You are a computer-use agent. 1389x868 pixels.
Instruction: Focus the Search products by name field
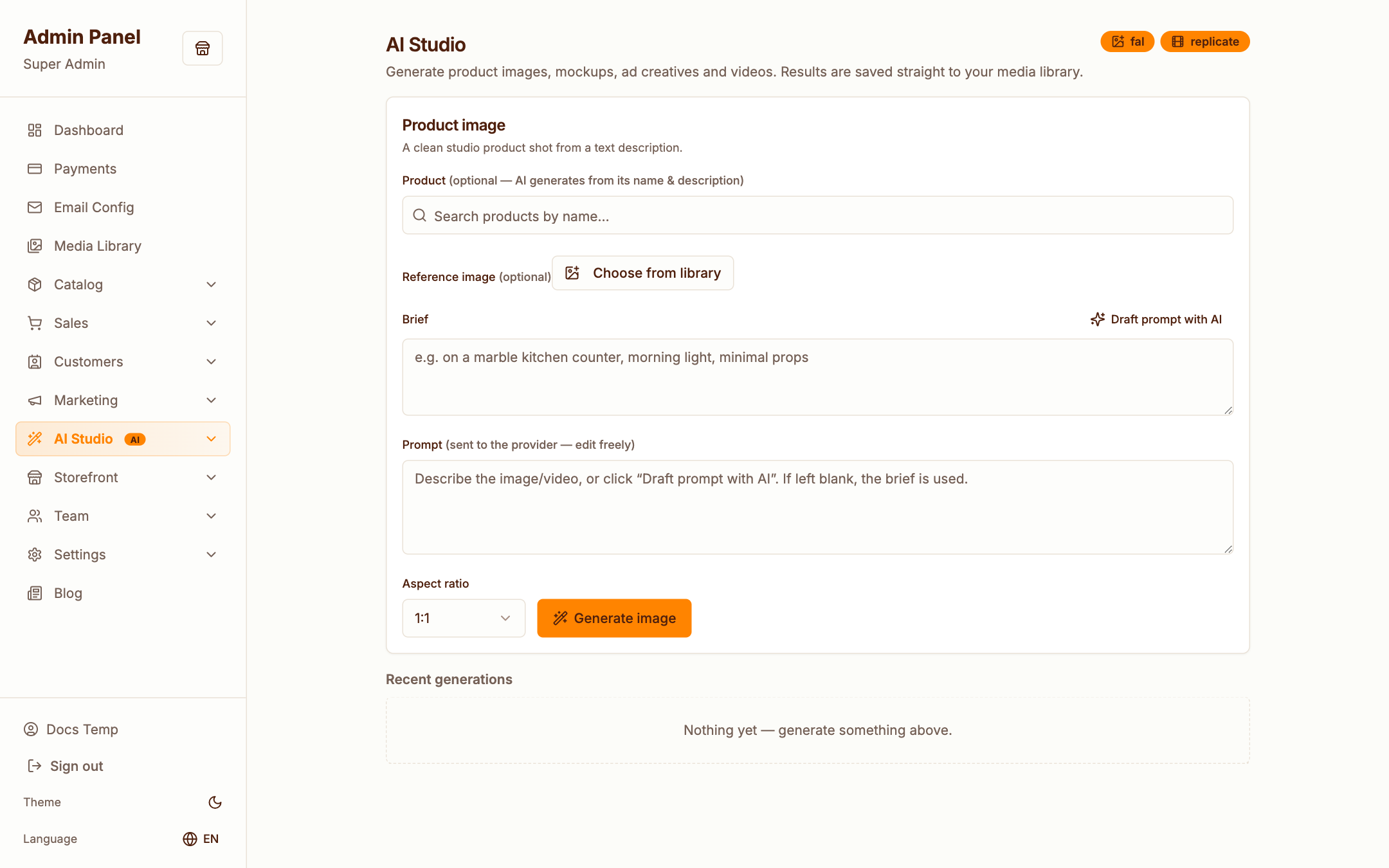tap(817, 215)
